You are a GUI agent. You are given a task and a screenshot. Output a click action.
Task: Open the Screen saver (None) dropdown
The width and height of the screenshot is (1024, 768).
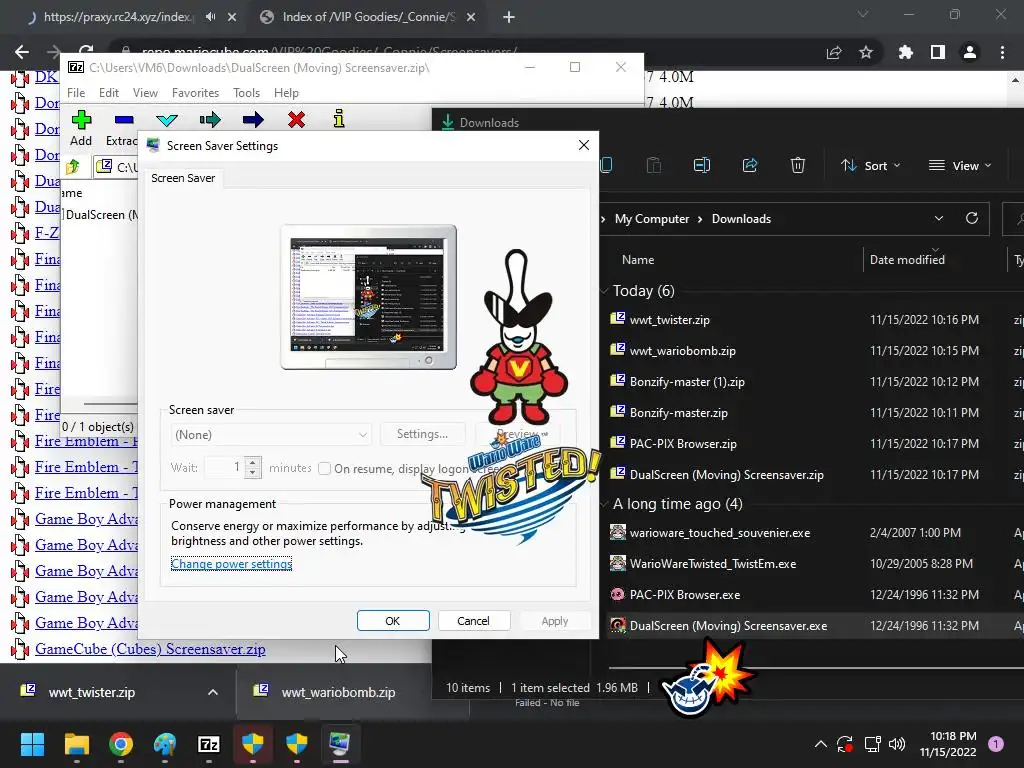coord(271,434)
